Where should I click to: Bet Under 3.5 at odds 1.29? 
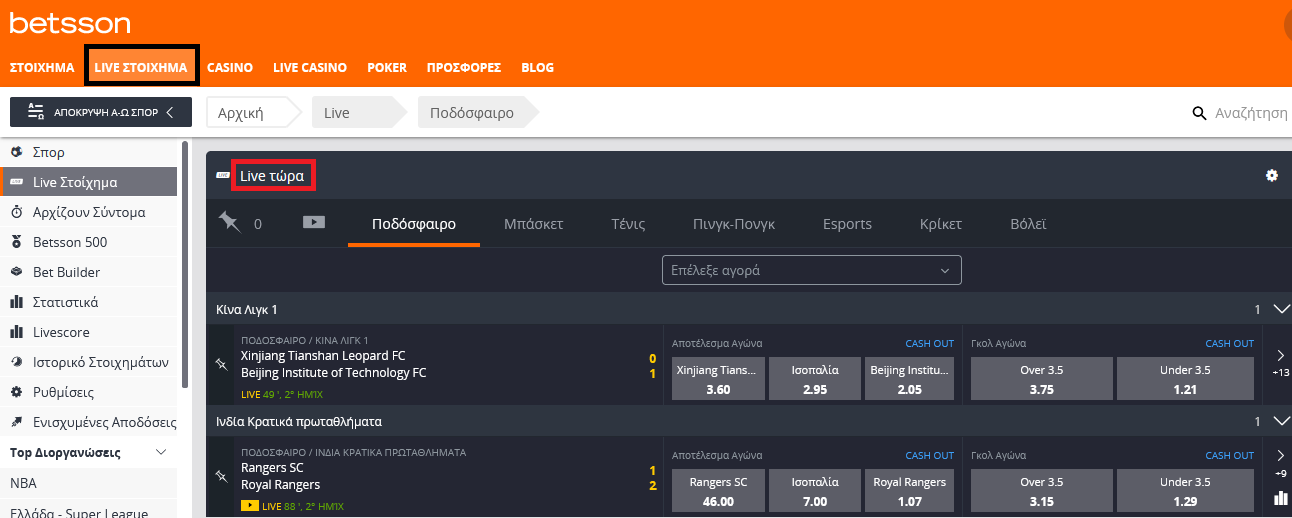pyautogui.click(x=1185, y=491)
